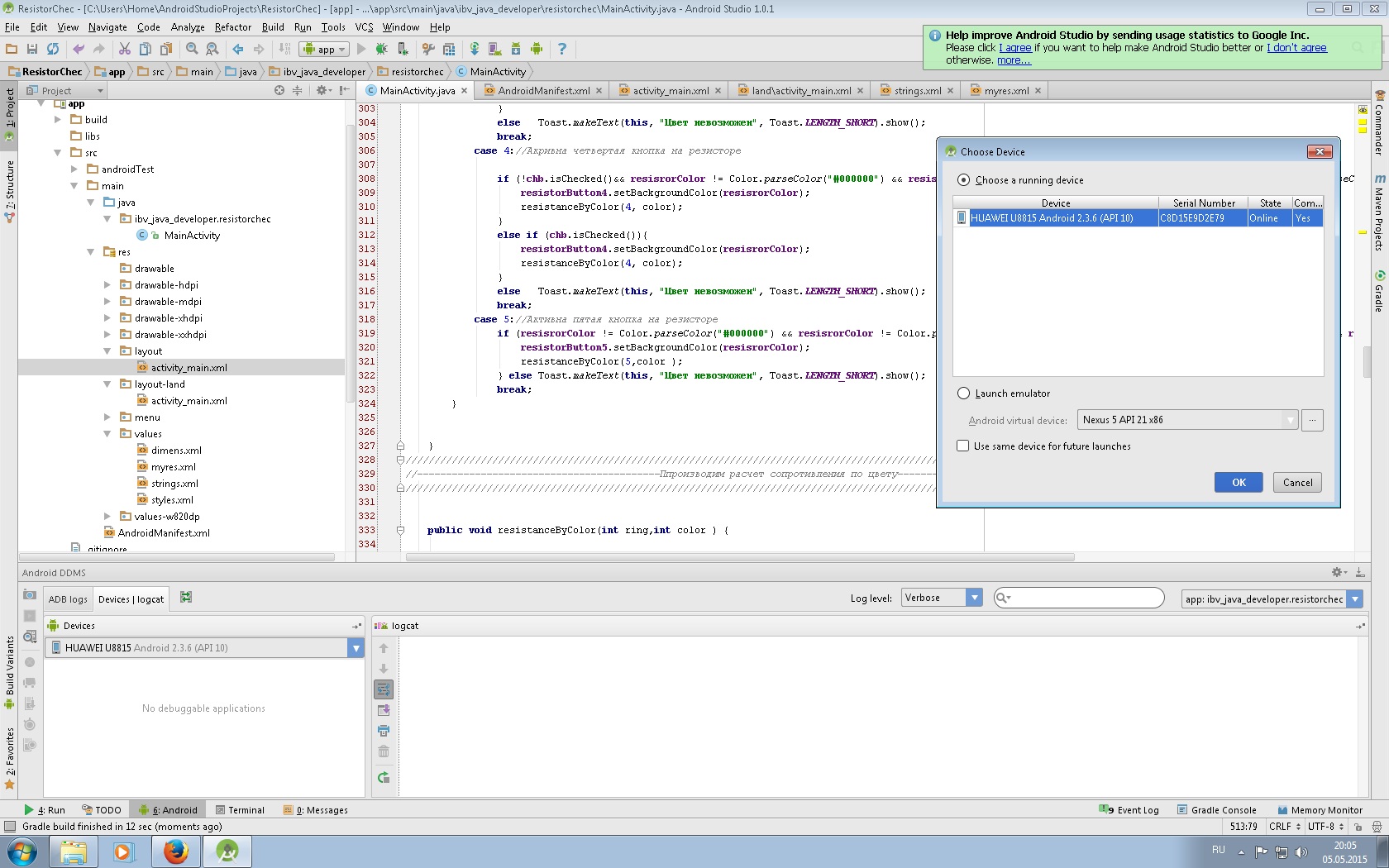Collapse all in Project panel header
The image size is (1389, 868).
click(x=298, y=90)
